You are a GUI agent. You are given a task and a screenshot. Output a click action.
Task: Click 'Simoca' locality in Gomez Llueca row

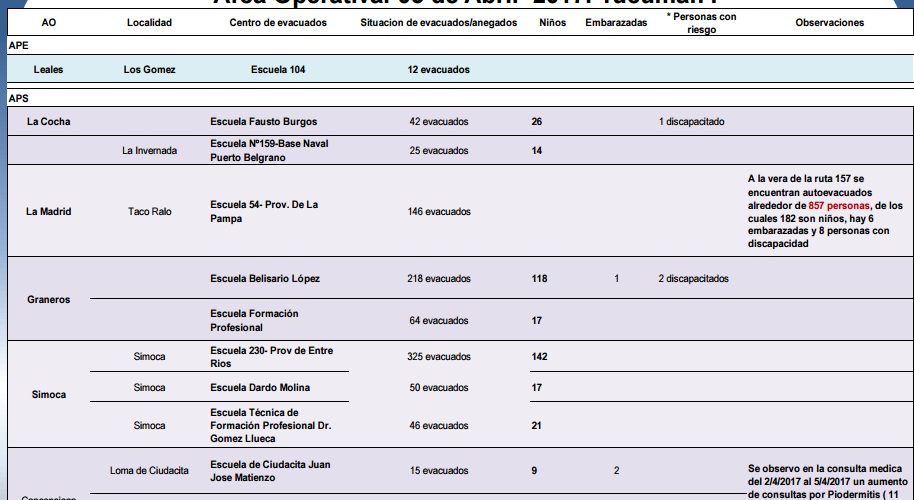pos(149,425)
